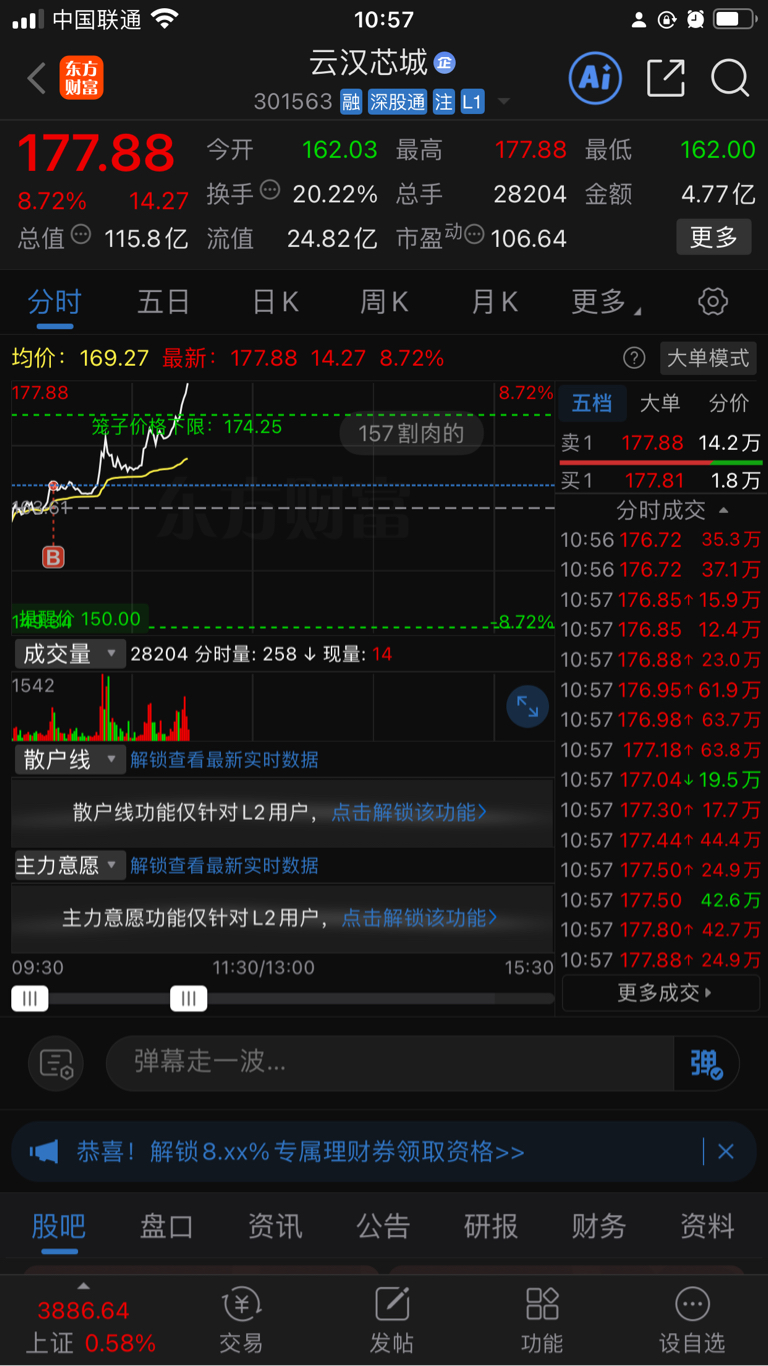Expand the 分时成交 sort arrow

pyautogui.click(x=724, y=510)
